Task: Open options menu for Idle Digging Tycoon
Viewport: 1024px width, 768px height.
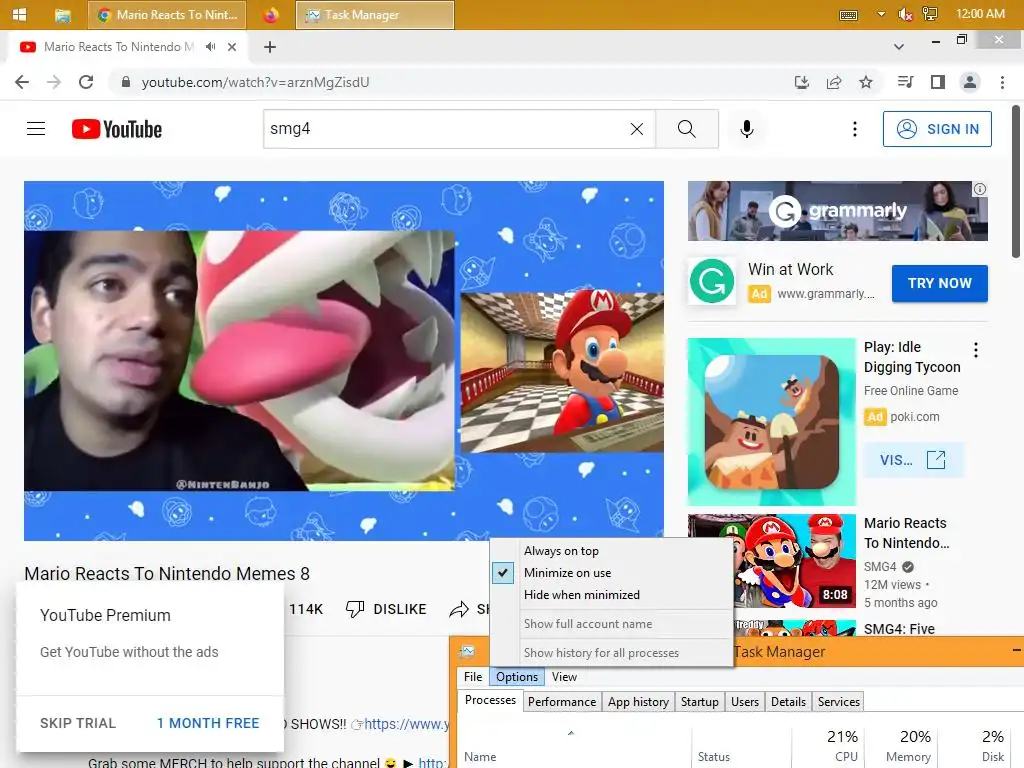Action: click(976, 350)
